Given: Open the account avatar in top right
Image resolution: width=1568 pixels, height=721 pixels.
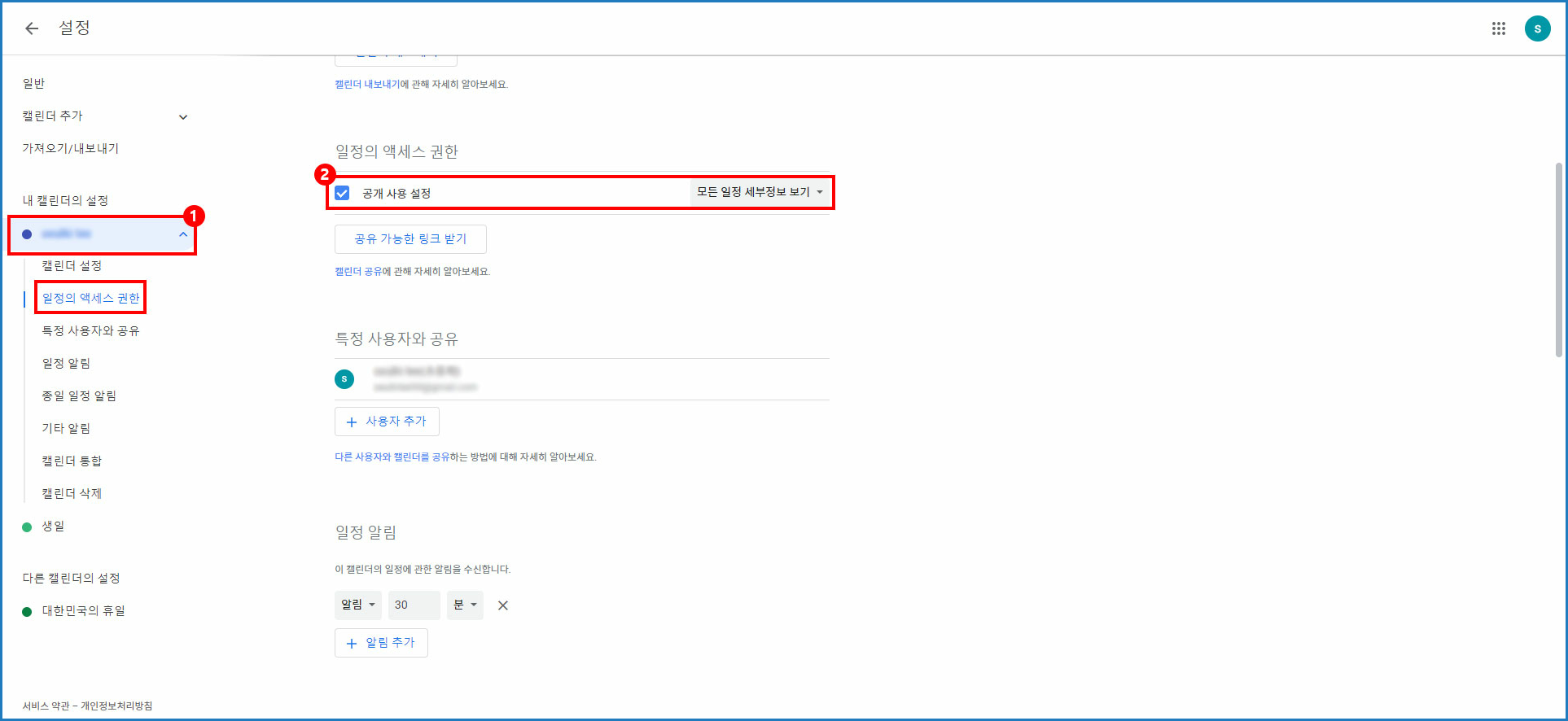Looking at the screenshot, I should click(1537, 28).
